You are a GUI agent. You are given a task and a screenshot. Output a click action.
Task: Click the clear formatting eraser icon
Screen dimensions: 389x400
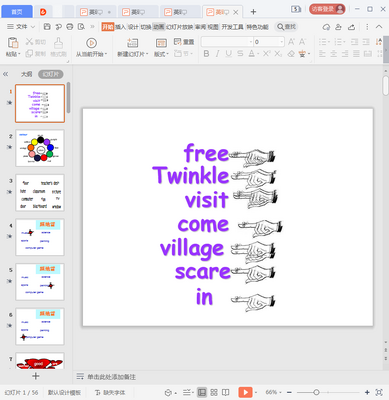(291, 53)
